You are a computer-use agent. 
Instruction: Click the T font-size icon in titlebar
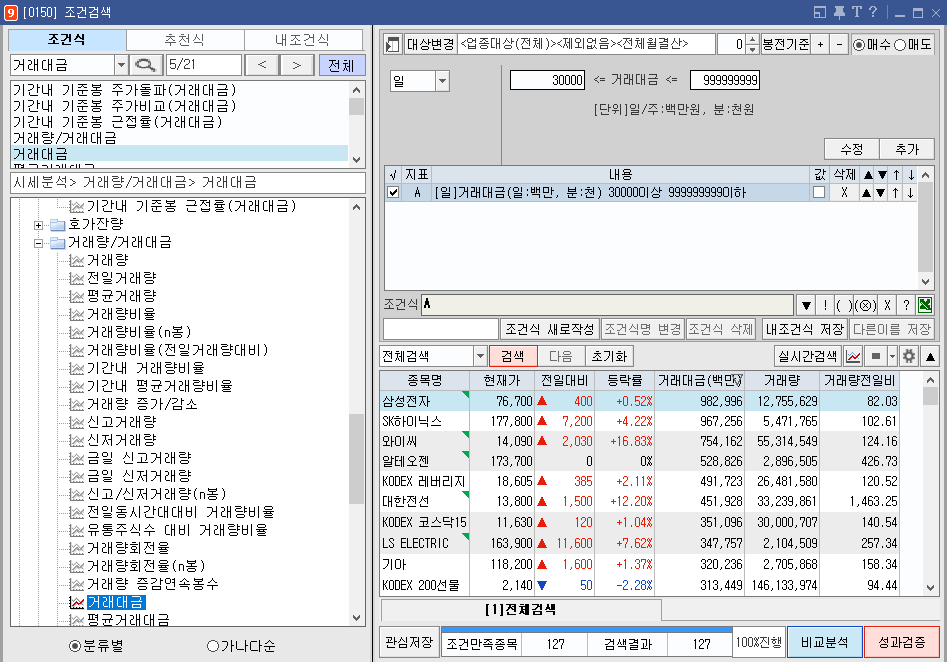(x=857, y=11)
